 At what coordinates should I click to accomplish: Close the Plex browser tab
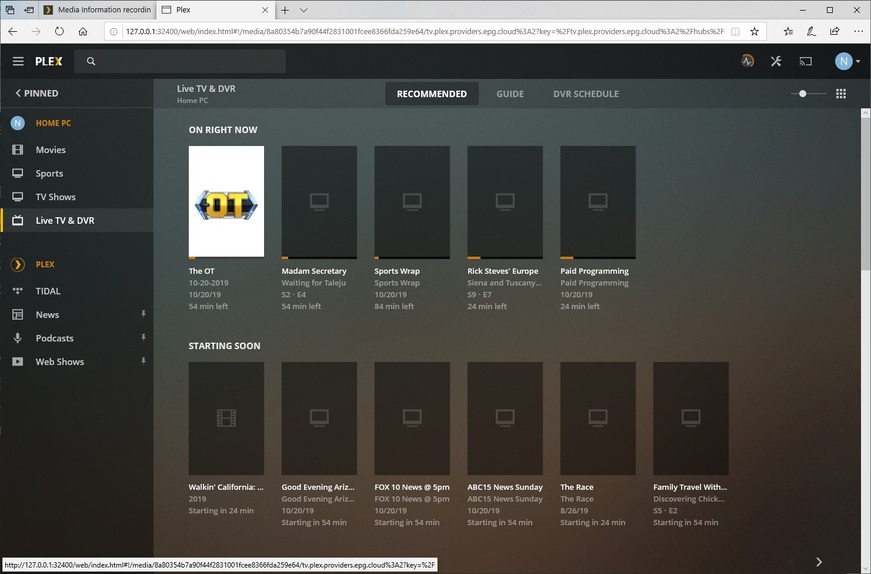point(265,10)
